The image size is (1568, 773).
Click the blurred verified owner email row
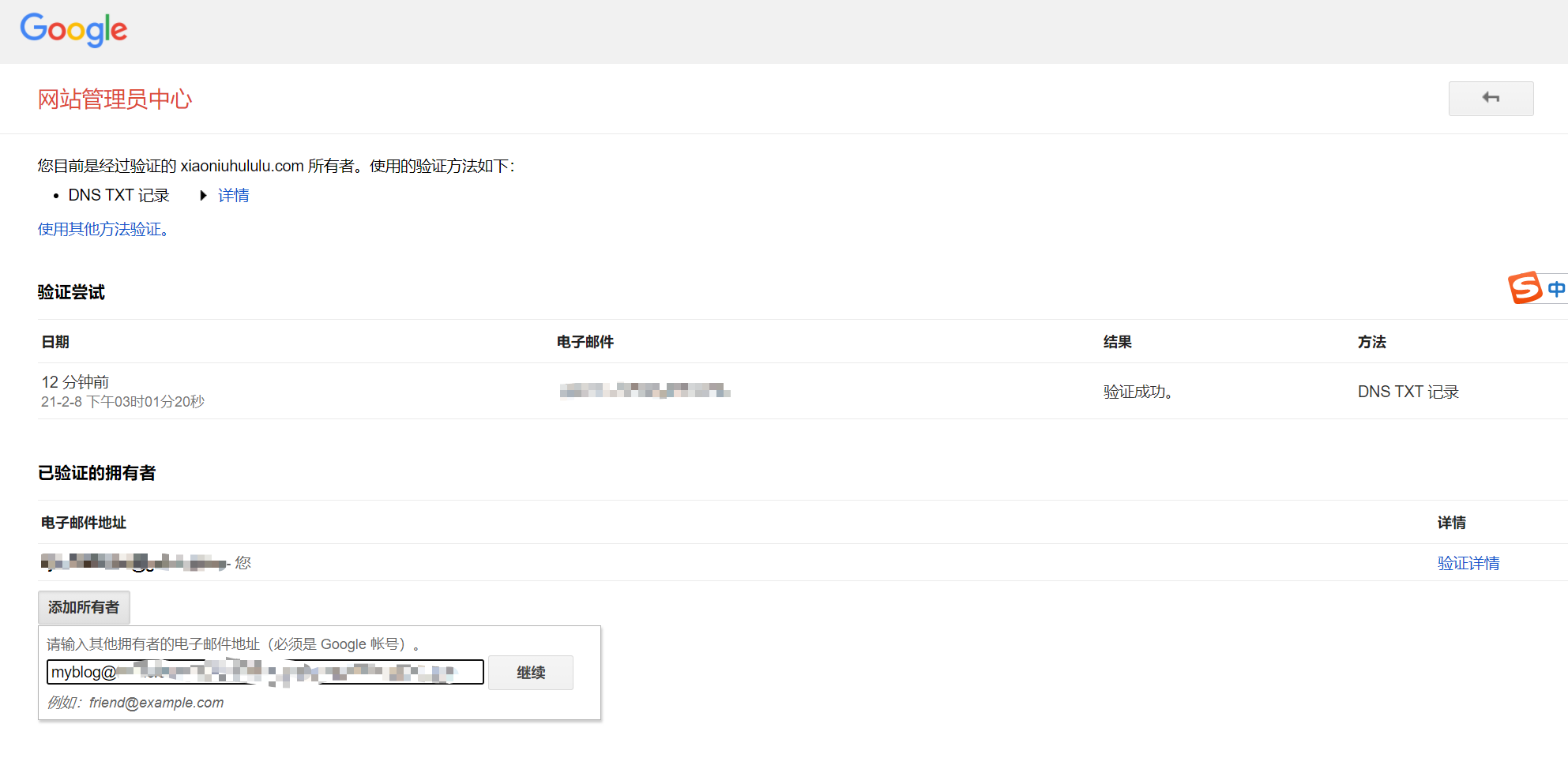(134, 562)
